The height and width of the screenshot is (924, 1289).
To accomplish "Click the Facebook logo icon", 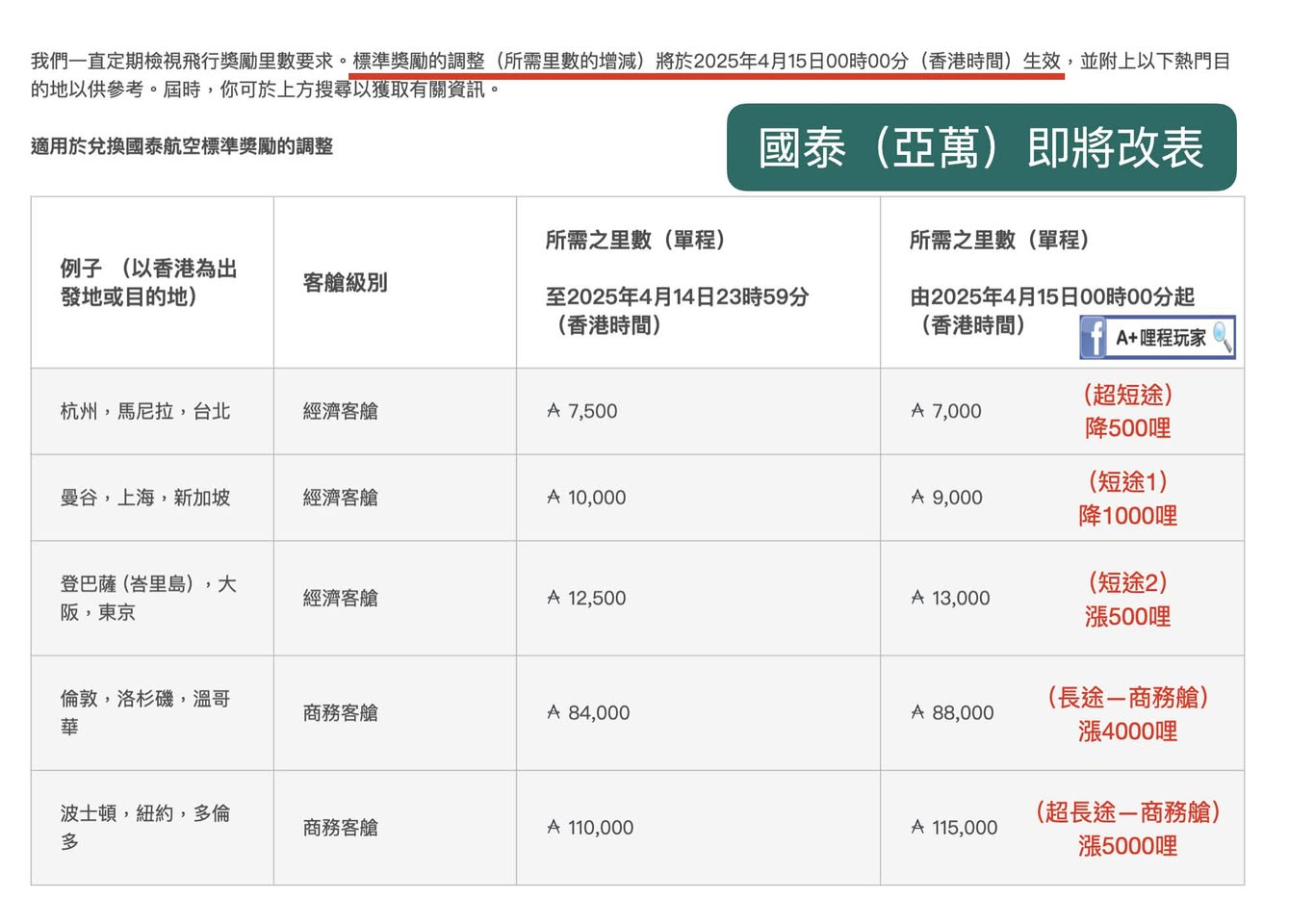I will [1094, 338].
